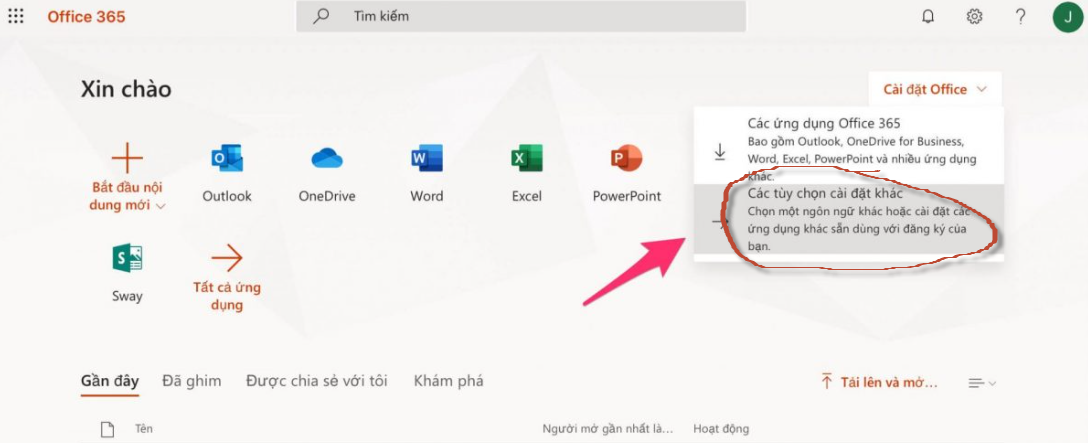This screenshot has height=443, width=1088.
Task: Expand the Cài đặt Office dropdown
Action: 935,89
